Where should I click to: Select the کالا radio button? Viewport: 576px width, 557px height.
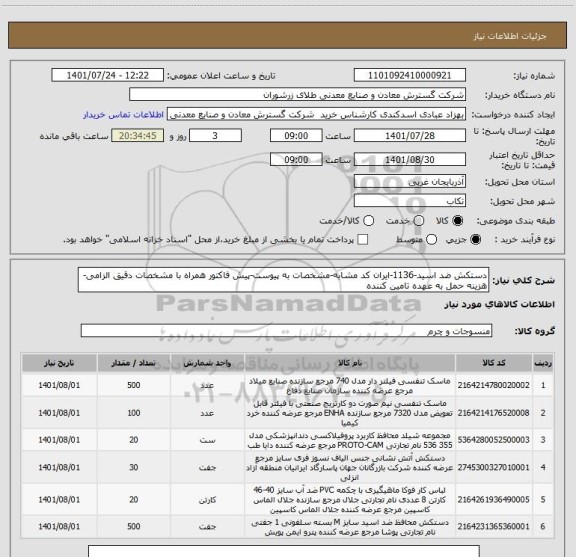click(x=458, y=221)
